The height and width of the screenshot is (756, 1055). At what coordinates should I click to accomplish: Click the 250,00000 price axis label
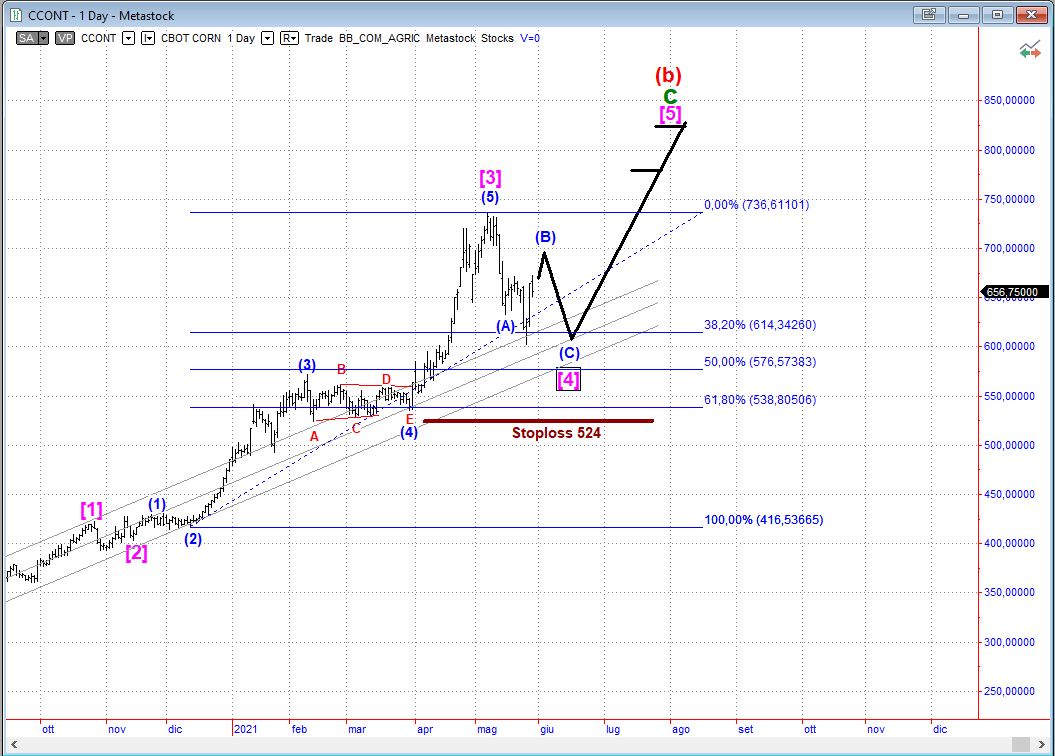coord(1009,691)
